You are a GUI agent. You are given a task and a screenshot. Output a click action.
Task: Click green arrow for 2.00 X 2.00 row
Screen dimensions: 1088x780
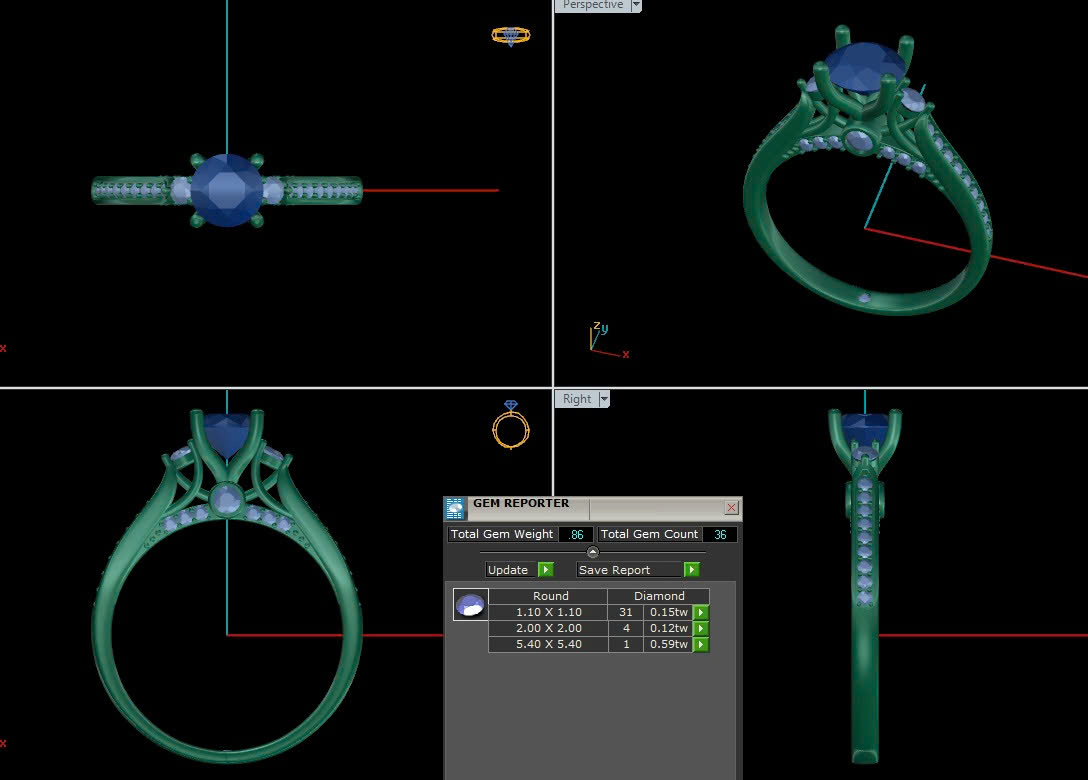coord(701,628)
